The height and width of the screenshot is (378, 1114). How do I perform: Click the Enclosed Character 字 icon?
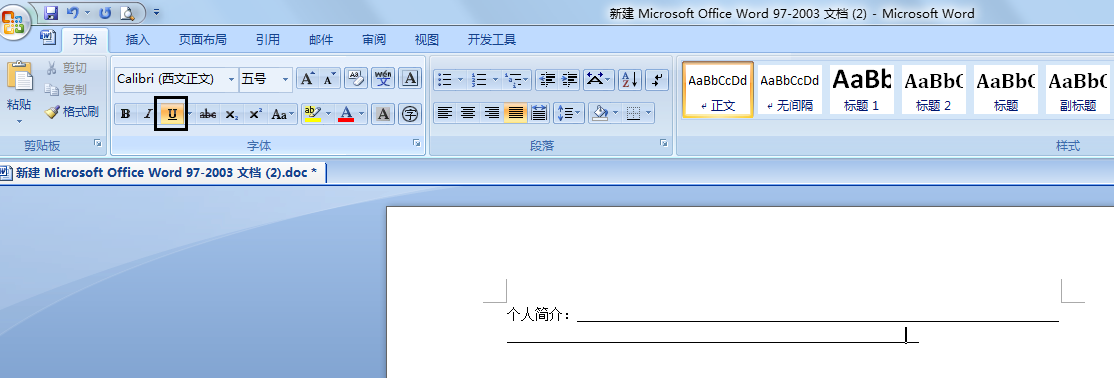click(409, 114)
